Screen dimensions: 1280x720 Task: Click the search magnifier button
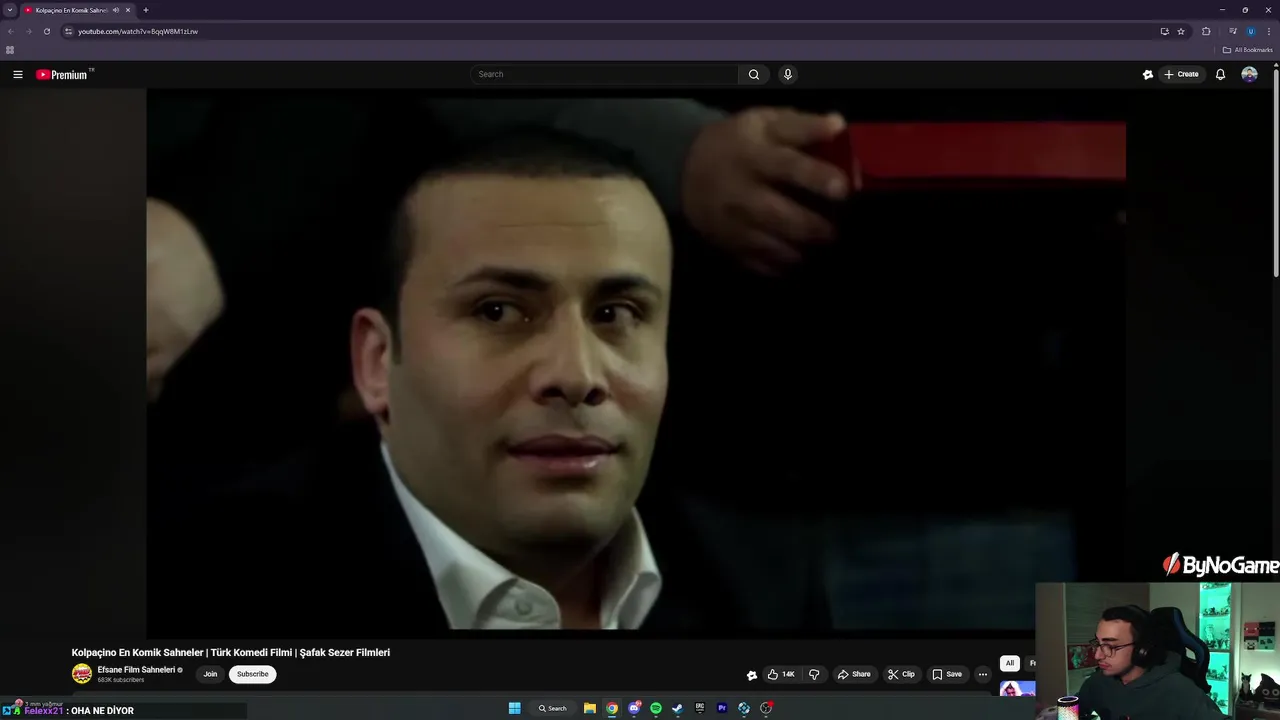click(754, 74)
